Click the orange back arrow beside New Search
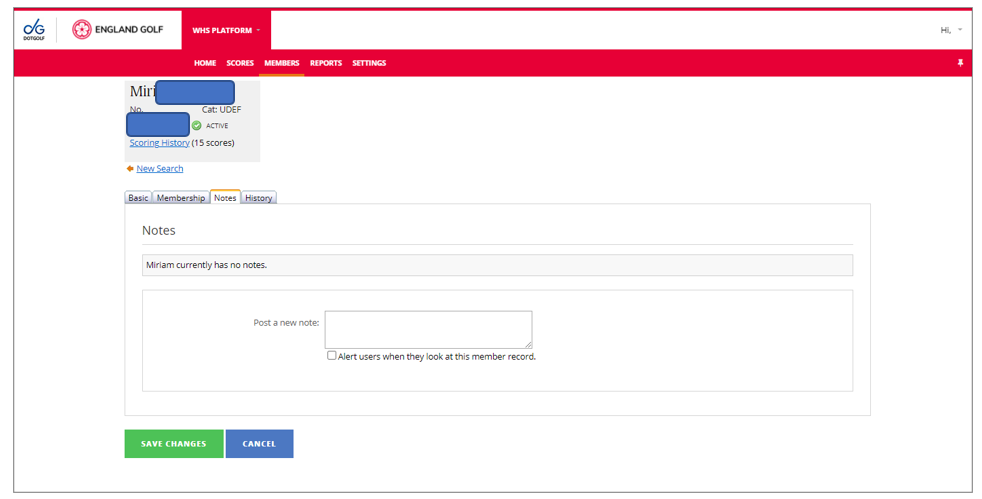The height and width of the screenshot is (499, 982). (130, 168)
